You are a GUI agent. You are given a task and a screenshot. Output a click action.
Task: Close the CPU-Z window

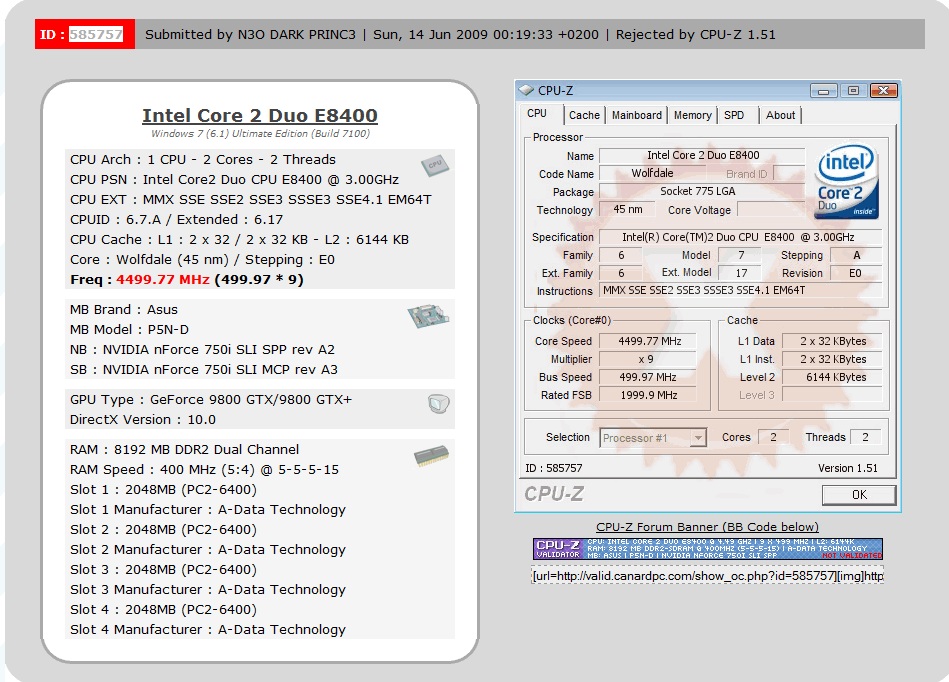[884, 91]
